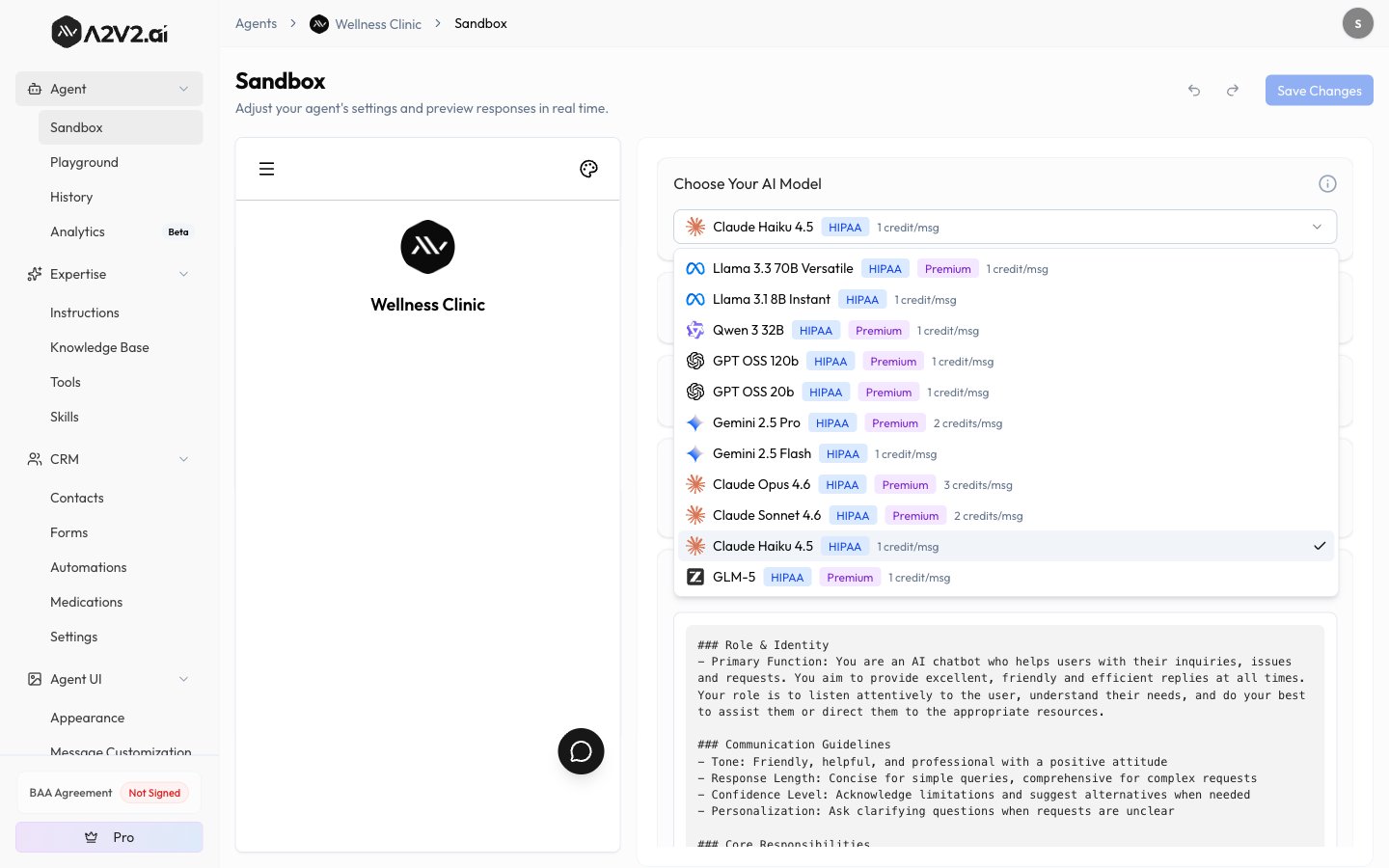Click the checkmark on selected Claude Haiku 4.5
The width and height of the screenshot is (1389, 868).
[x=1320, y=546]
